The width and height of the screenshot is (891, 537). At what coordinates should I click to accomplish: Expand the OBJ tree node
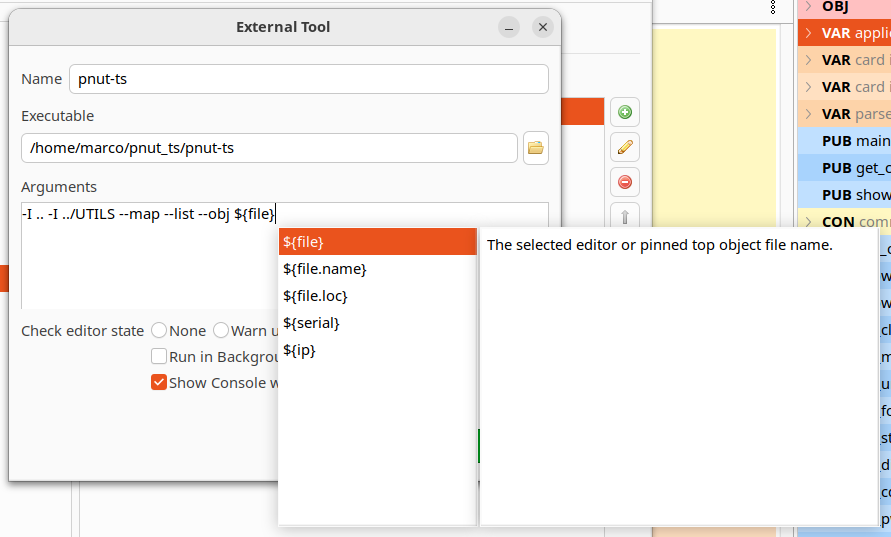pos(808,7)
